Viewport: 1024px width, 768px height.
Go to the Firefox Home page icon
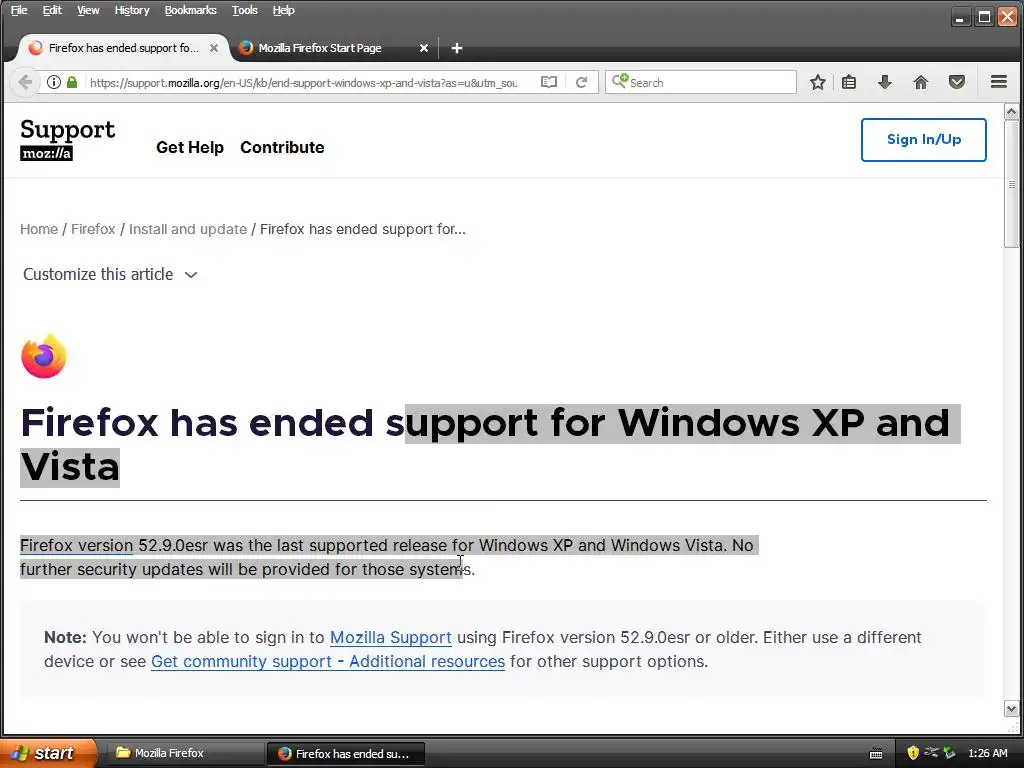921,82
